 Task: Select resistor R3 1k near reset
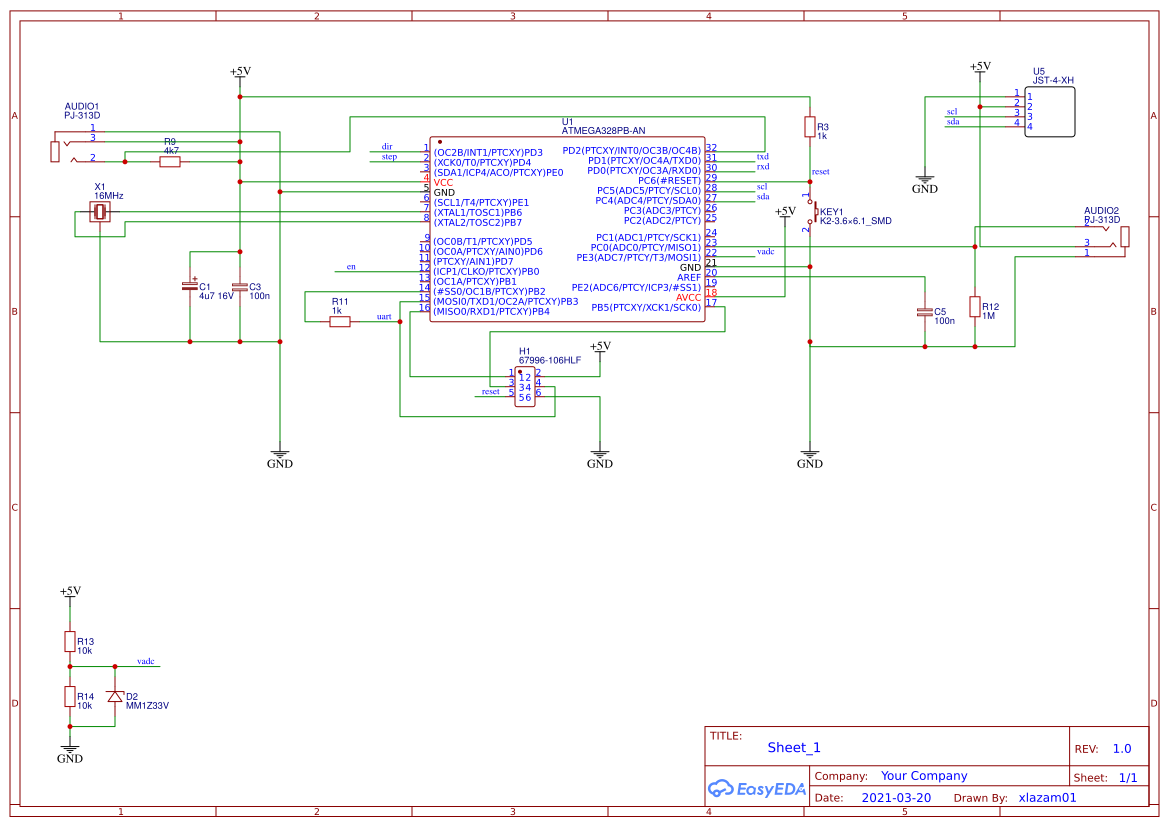(810, 127)
